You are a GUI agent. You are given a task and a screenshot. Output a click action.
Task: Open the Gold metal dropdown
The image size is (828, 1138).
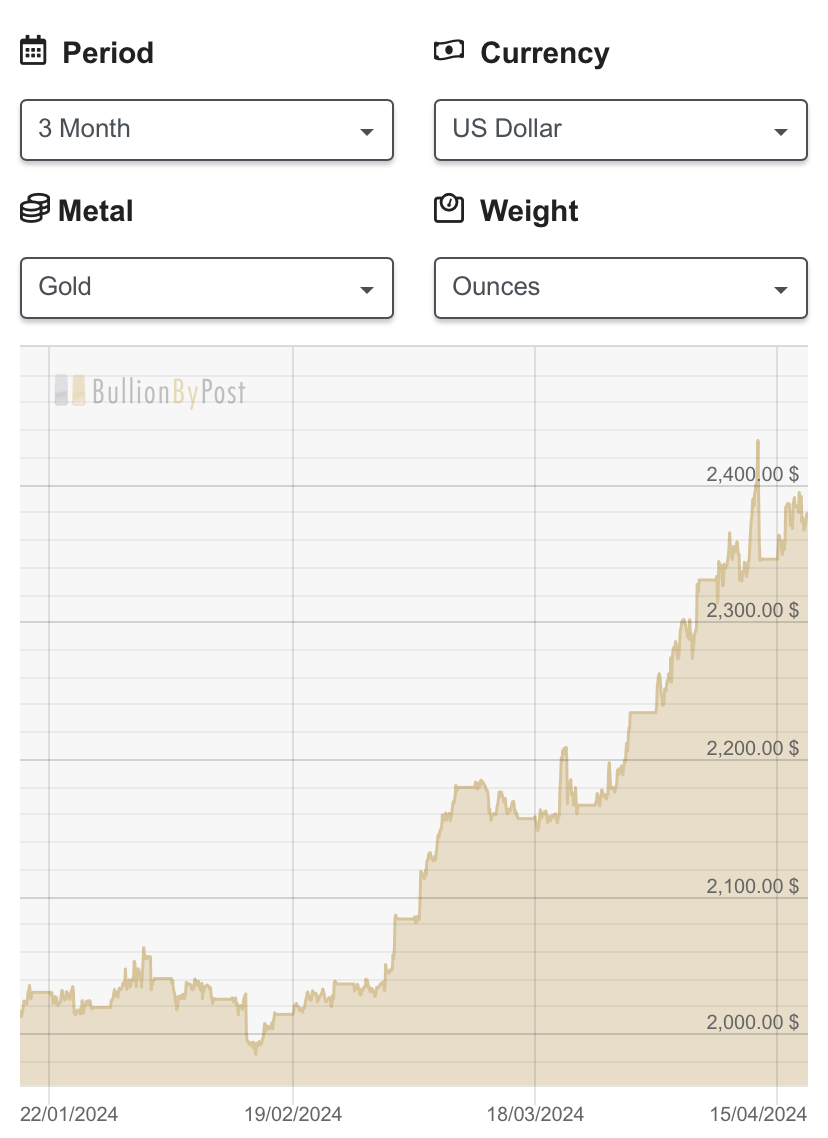click(x=207, y=287)
